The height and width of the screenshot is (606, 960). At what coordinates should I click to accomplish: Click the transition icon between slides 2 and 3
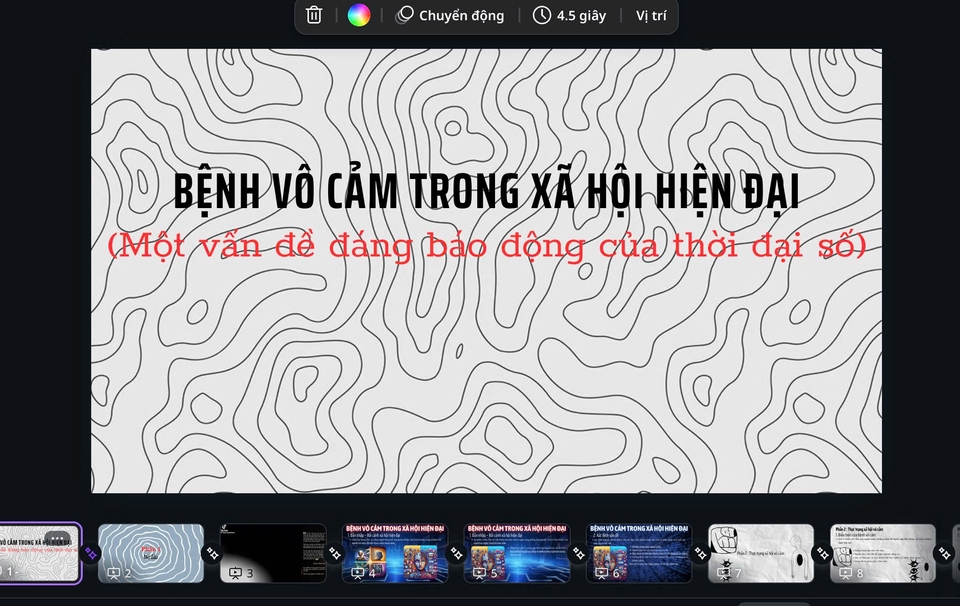pos(212,553)
